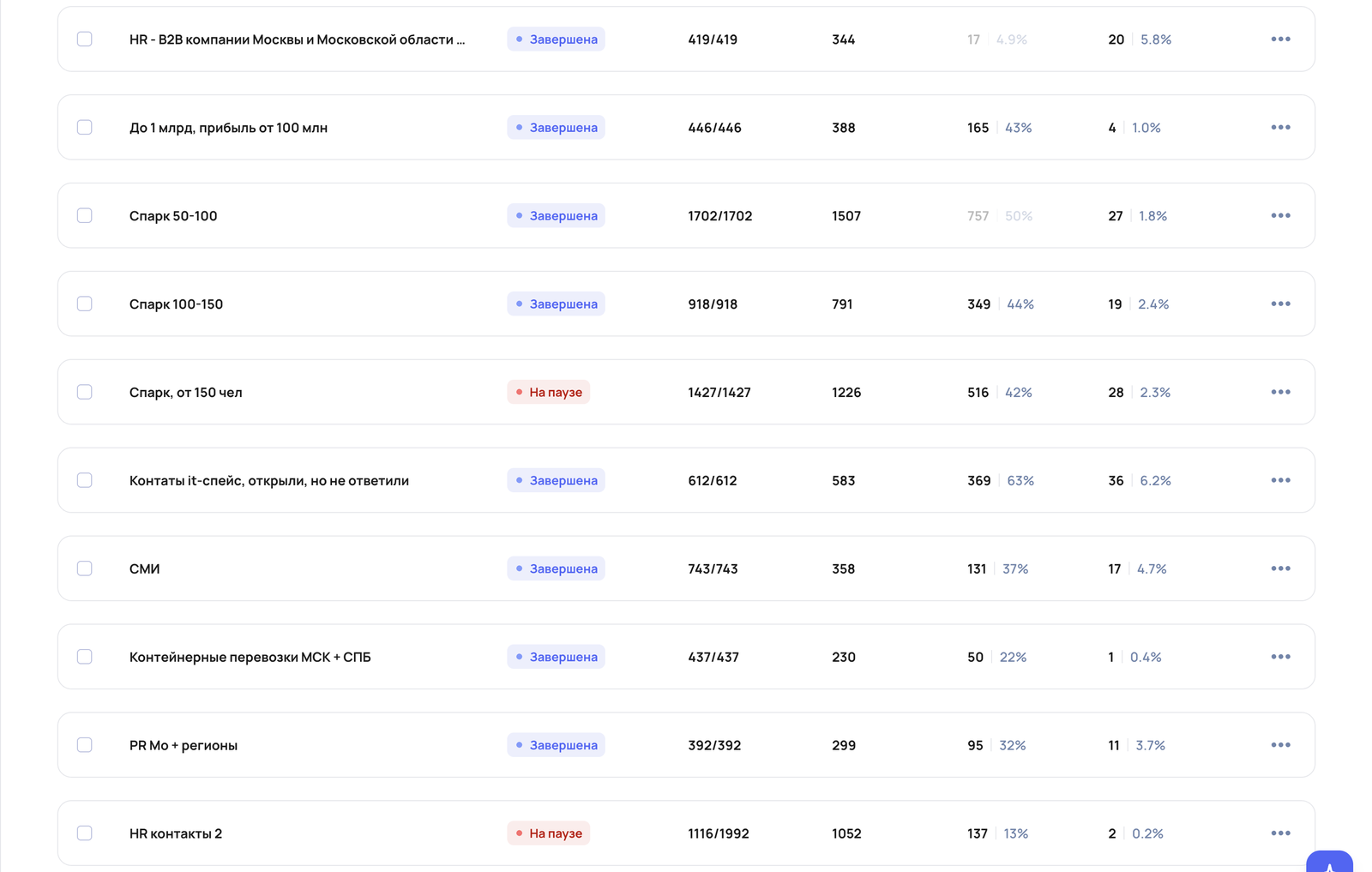The image size is (1372, 872).
Task: Click На паузе status of Спарк, от 150 чел
Action: 548,392
